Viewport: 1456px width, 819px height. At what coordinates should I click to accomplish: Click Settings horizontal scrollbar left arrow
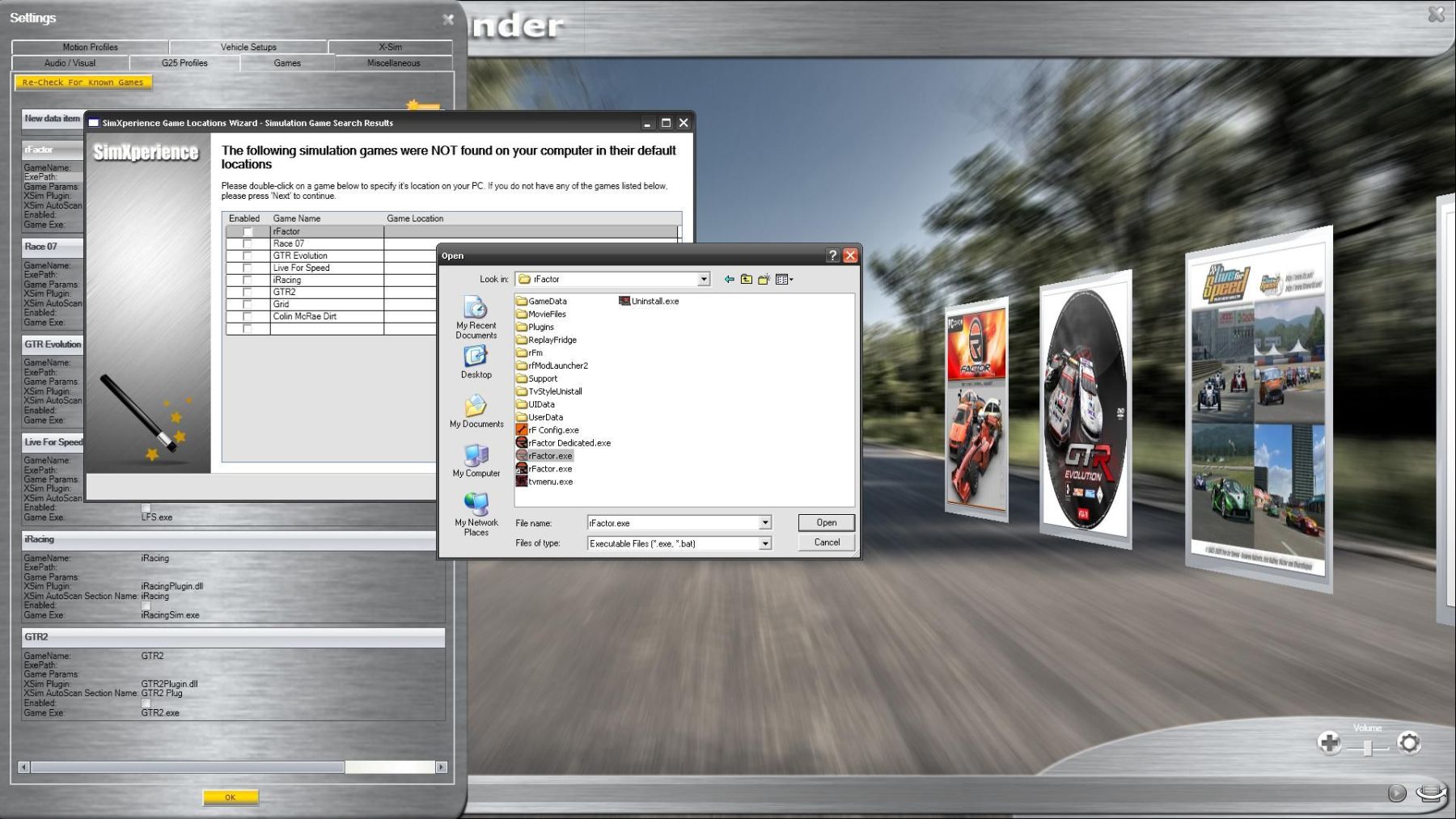tap(23, 767)
